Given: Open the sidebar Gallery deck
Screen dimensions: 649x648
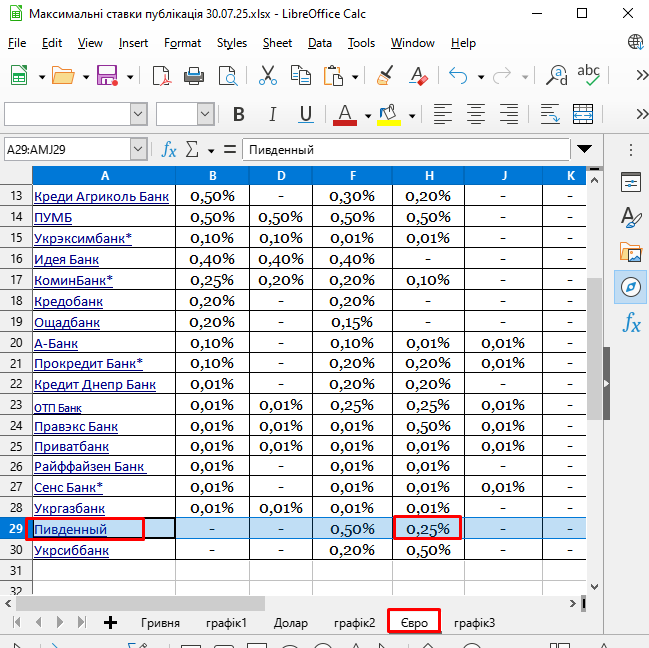Looking at the screenshot, I should pyautogui.click(x=631, y=252).
